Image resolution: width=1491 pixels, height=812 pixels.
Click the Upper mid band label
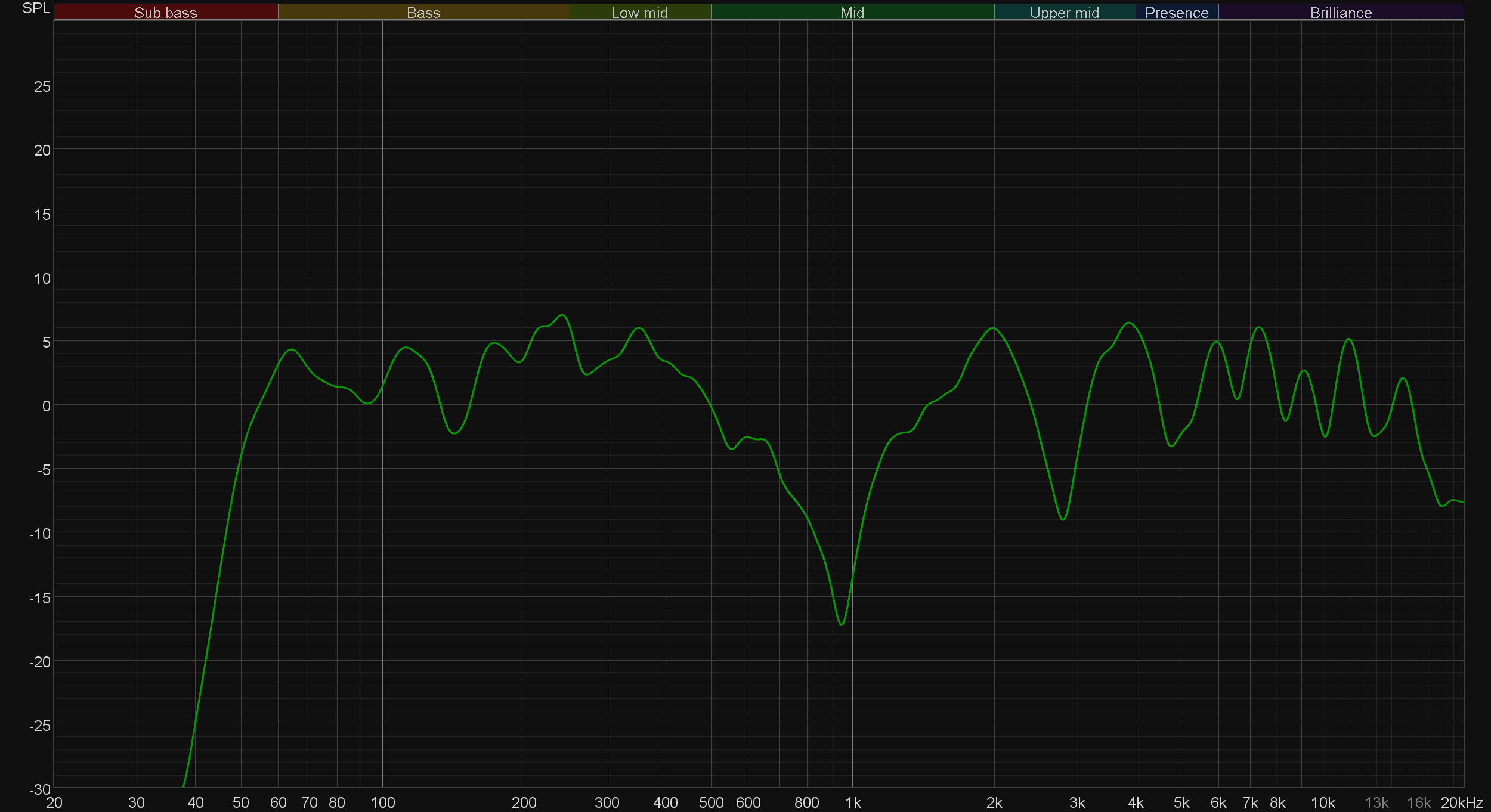1064,13
